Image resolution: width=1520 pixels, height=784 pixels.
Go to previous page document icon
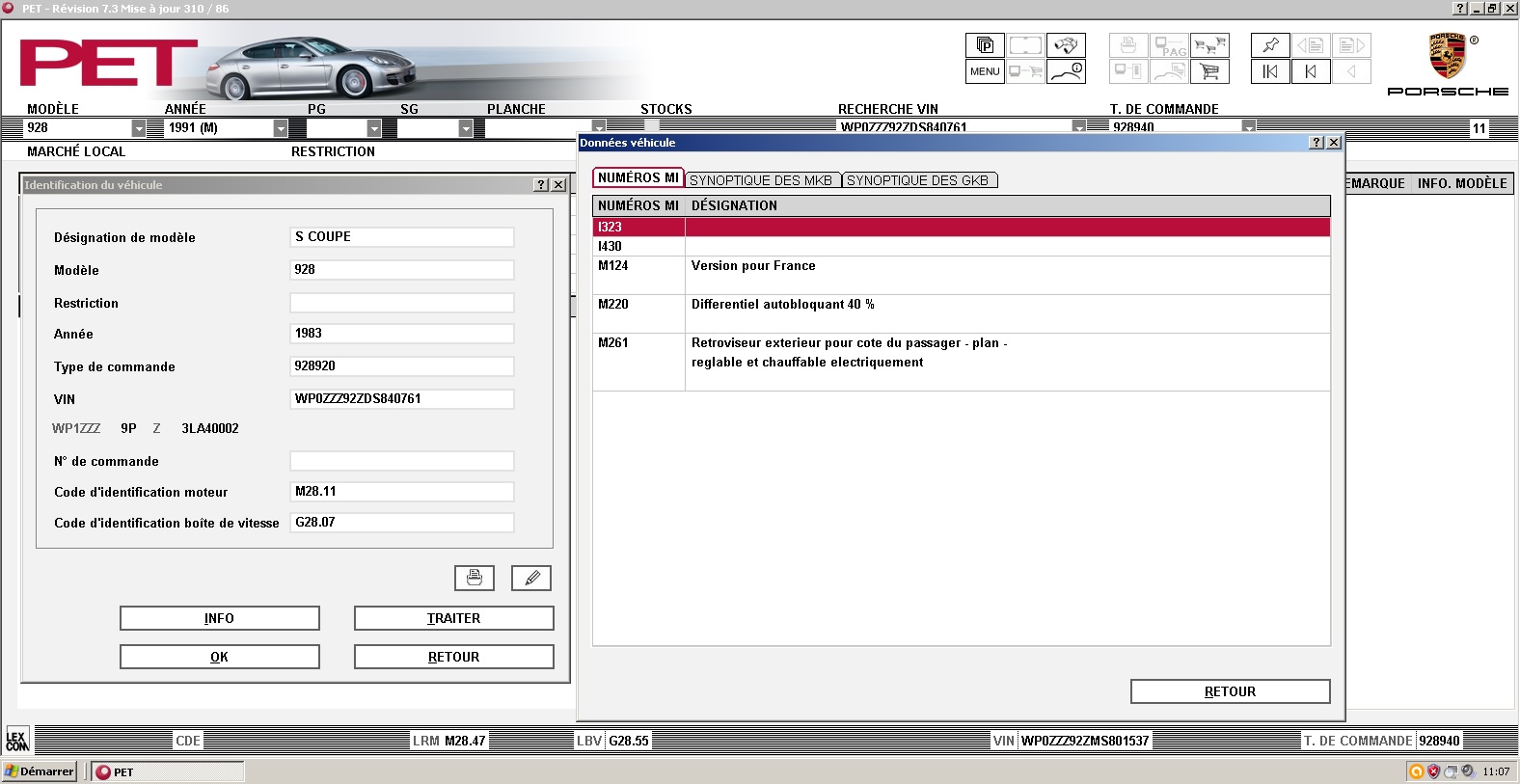point(1311,45)
